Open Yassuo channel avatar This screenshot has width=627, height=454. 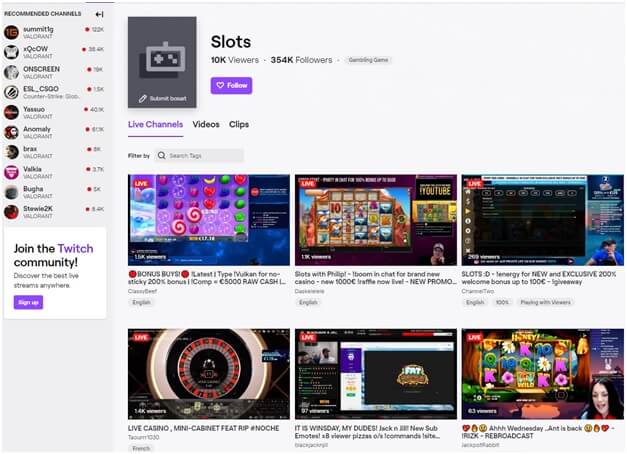click(x=11, y=112)
